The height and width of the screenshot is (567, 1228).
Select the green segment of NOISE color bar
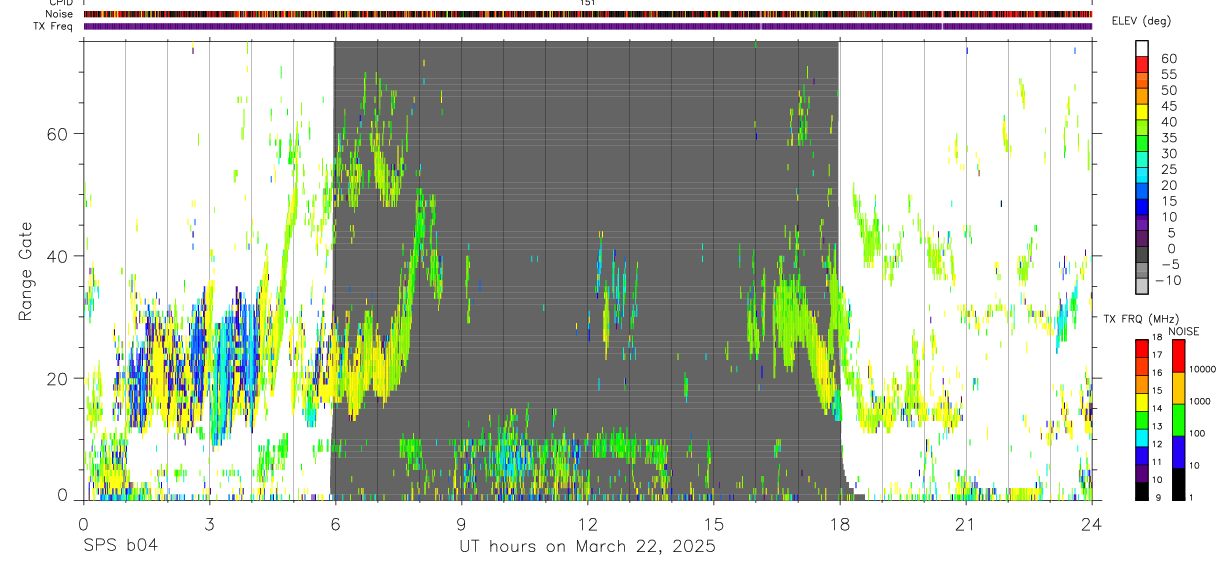tap(1177, 420)
